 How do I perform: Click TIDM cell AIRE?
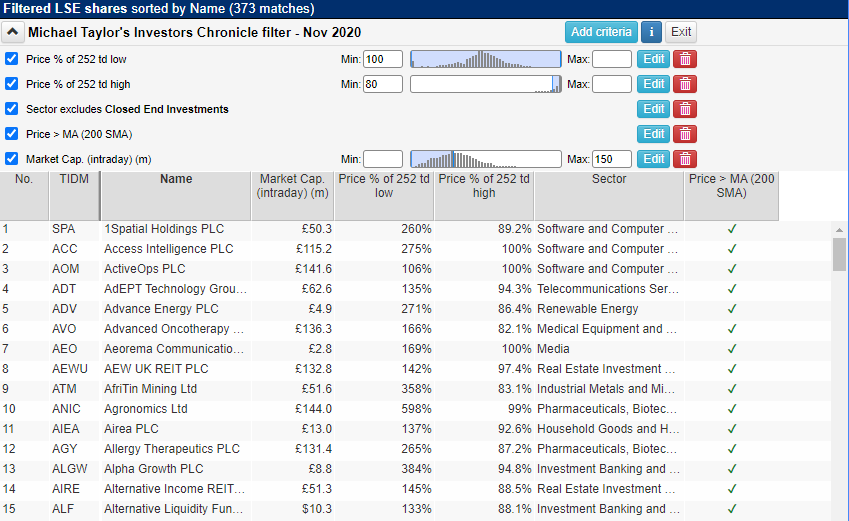click(66, 489)
